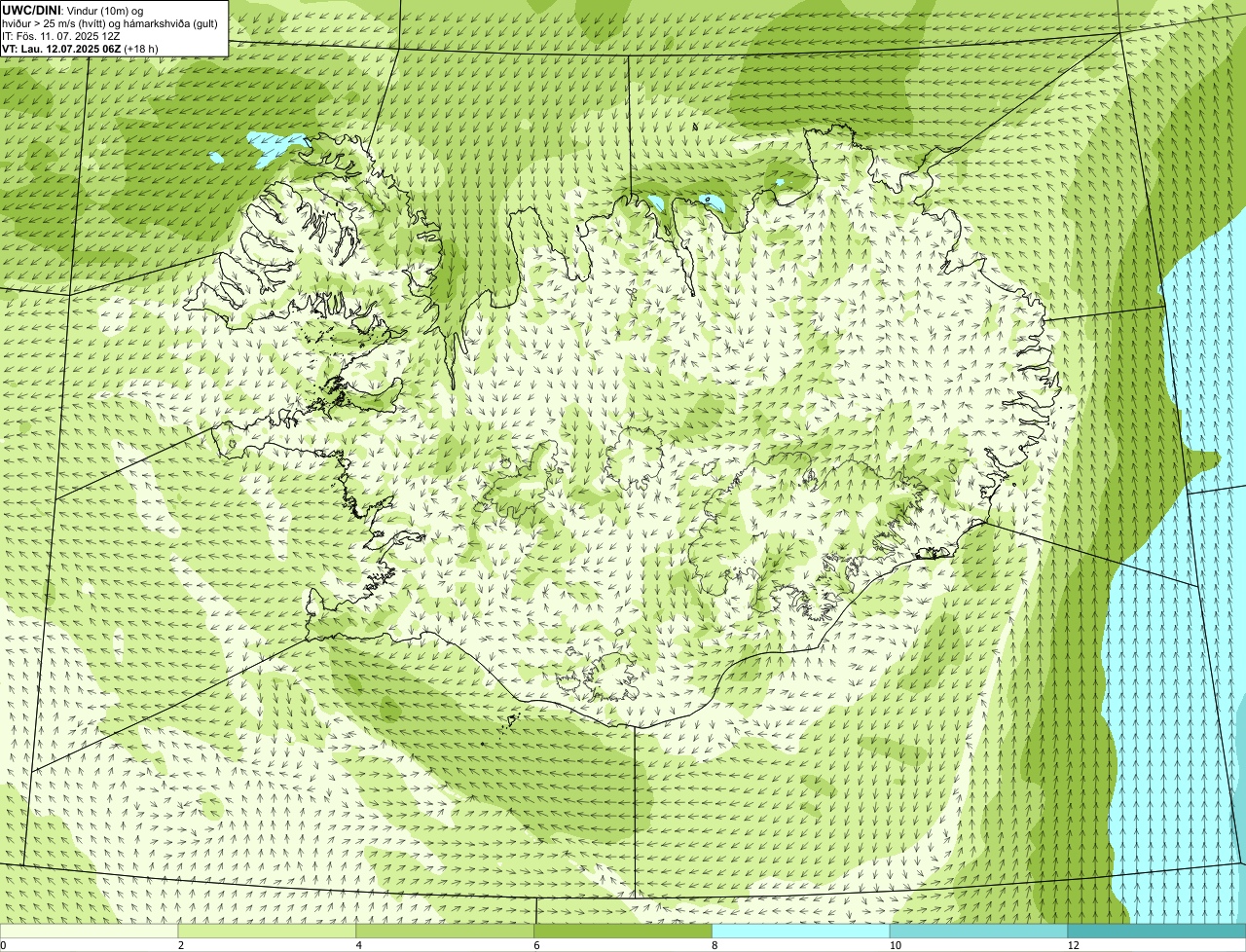Select the 2–4 m/s light green legend color
This screenshot has height=952, width=1246.
[268, 931]
